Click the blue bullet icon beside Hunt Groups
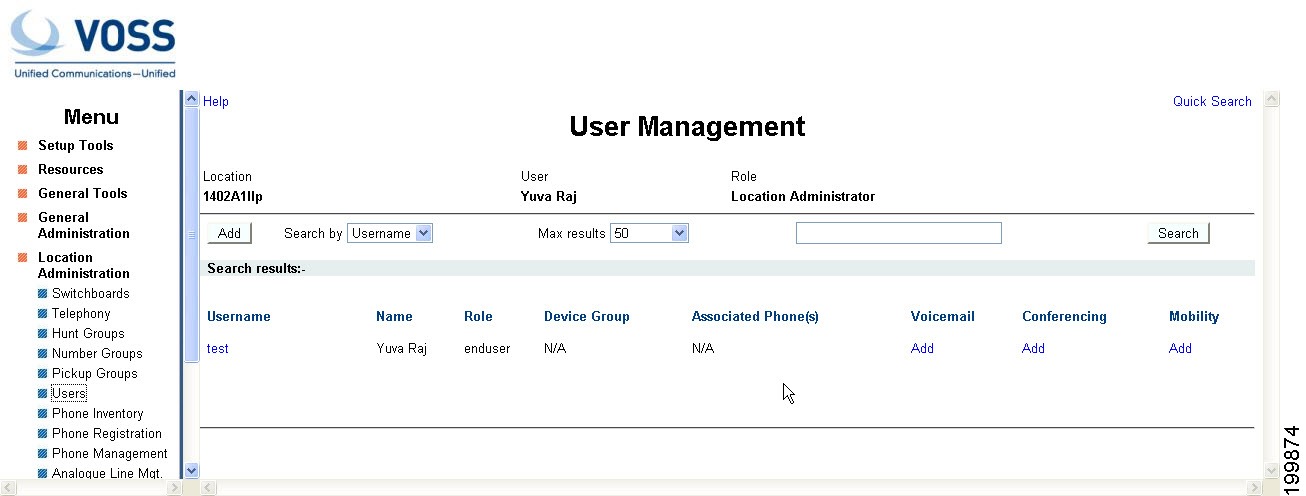Image resolution: width=1306 pixels, height=496 pixels. tap(42, 334)
